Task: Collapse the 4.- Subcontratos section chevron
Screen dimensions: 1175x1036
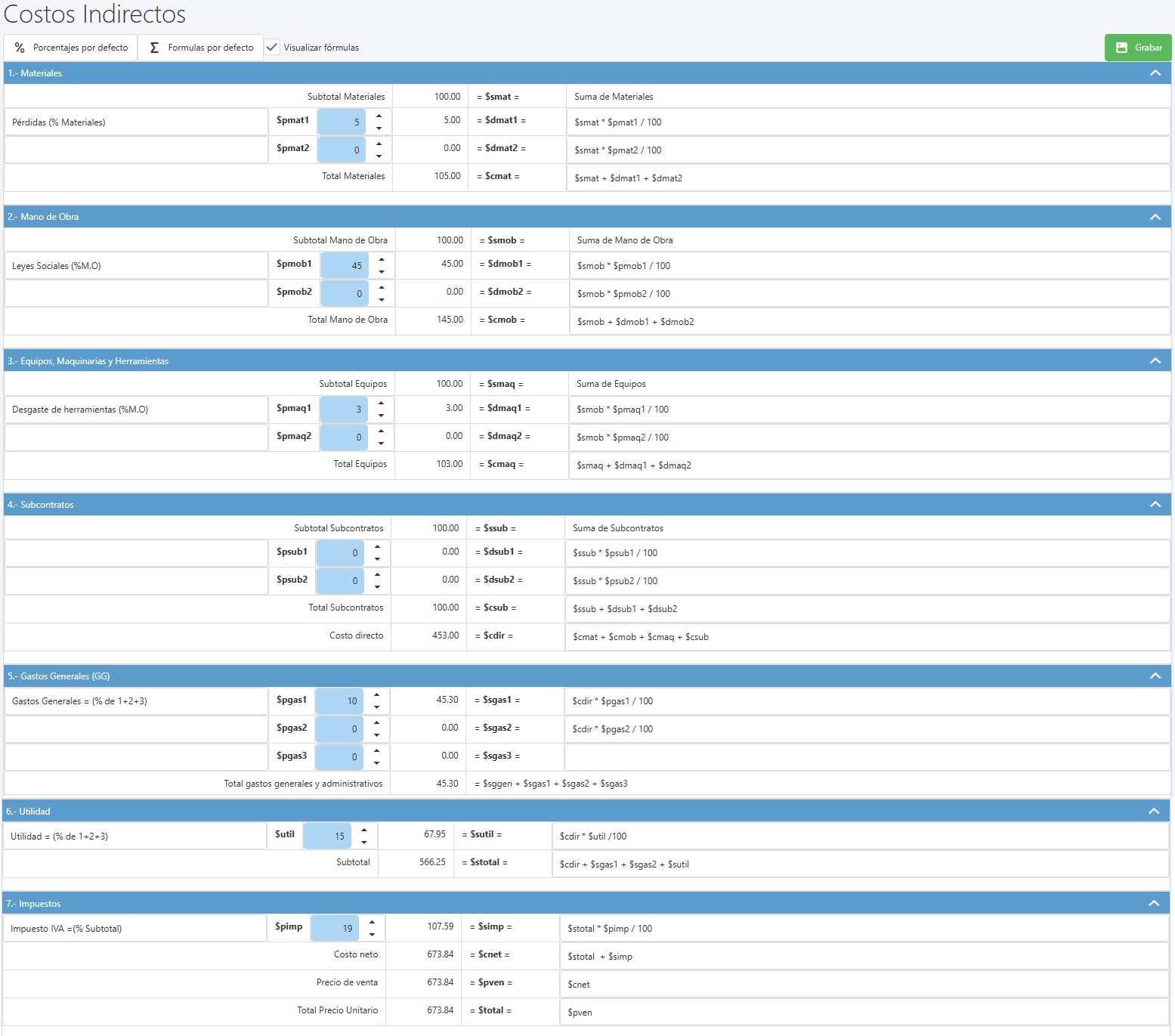Action: point(1155,505)
